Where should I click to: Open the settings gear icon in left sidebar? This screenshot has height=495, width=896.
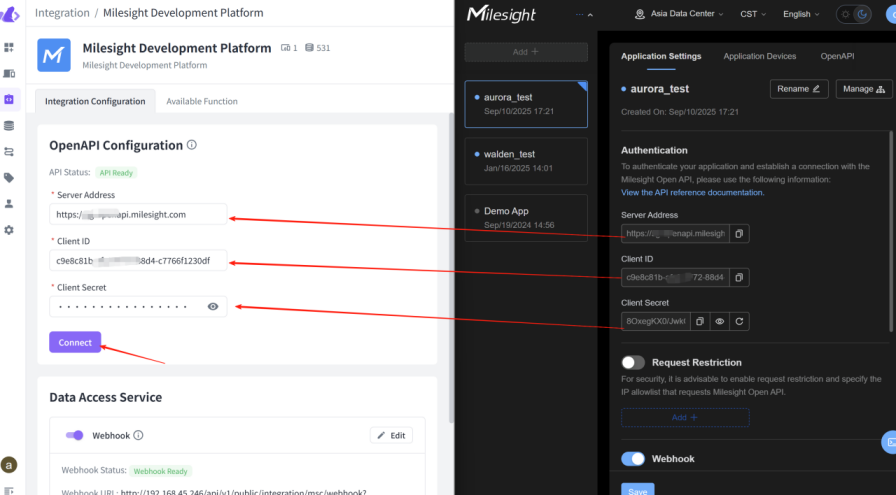pyautogui.click(x=9, y=230)
